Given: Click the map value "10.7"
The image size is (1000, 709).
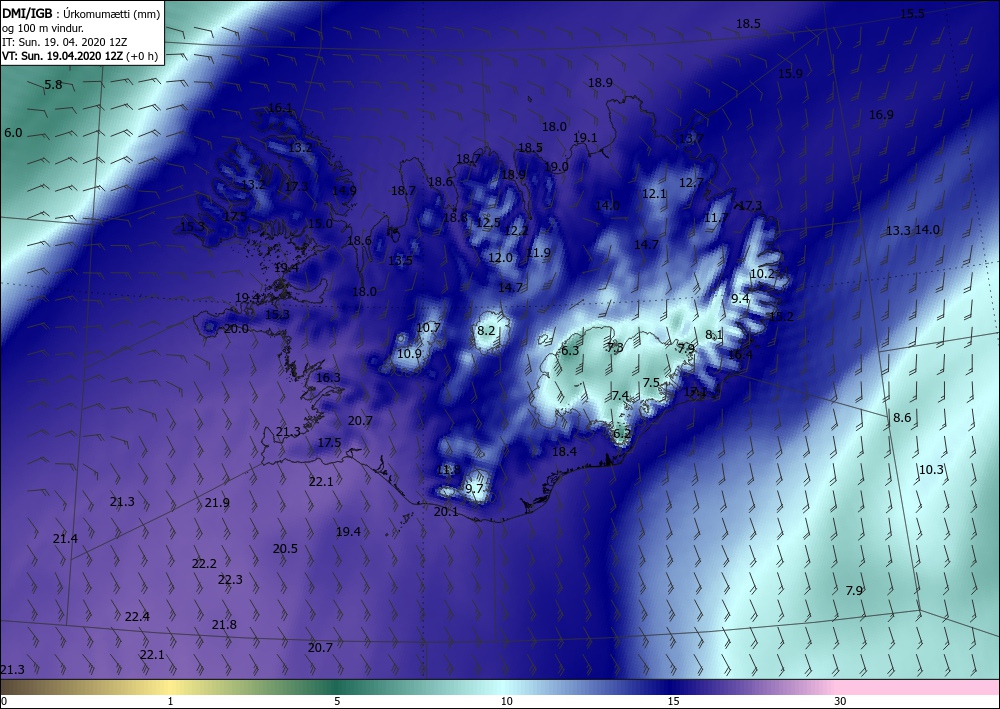Looking at the screenshot, I should pos(428,328).
